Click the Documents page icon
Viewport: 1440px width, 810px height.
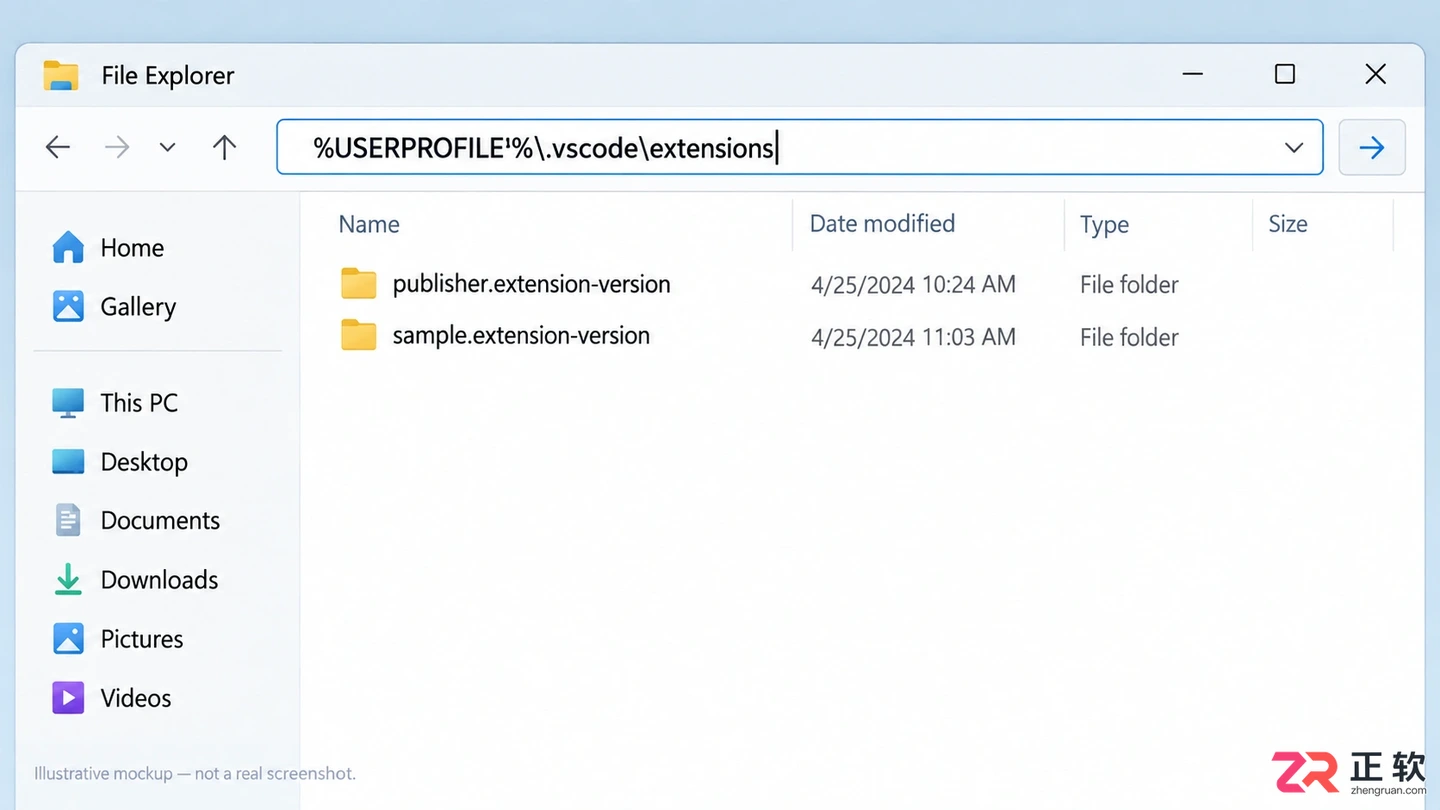point(68,520)
